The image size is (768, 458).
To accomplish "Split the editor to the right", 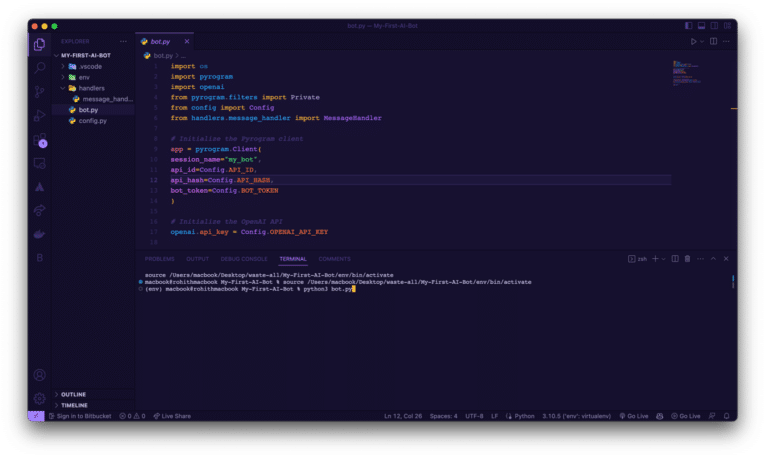I will coord(713,41).
